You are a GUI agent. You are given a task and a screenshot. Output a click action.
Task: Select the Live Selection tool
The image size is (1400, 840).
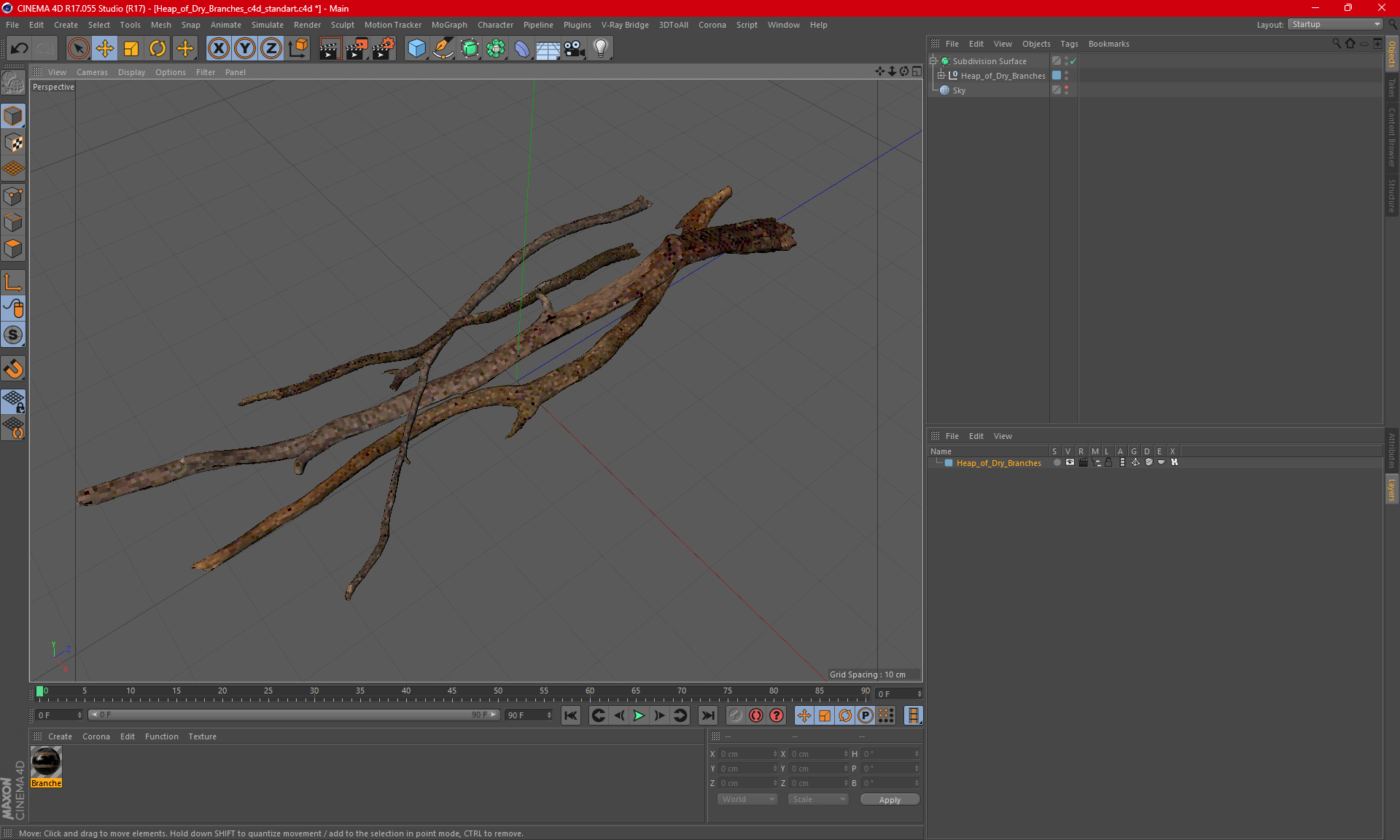coord(78,49)
